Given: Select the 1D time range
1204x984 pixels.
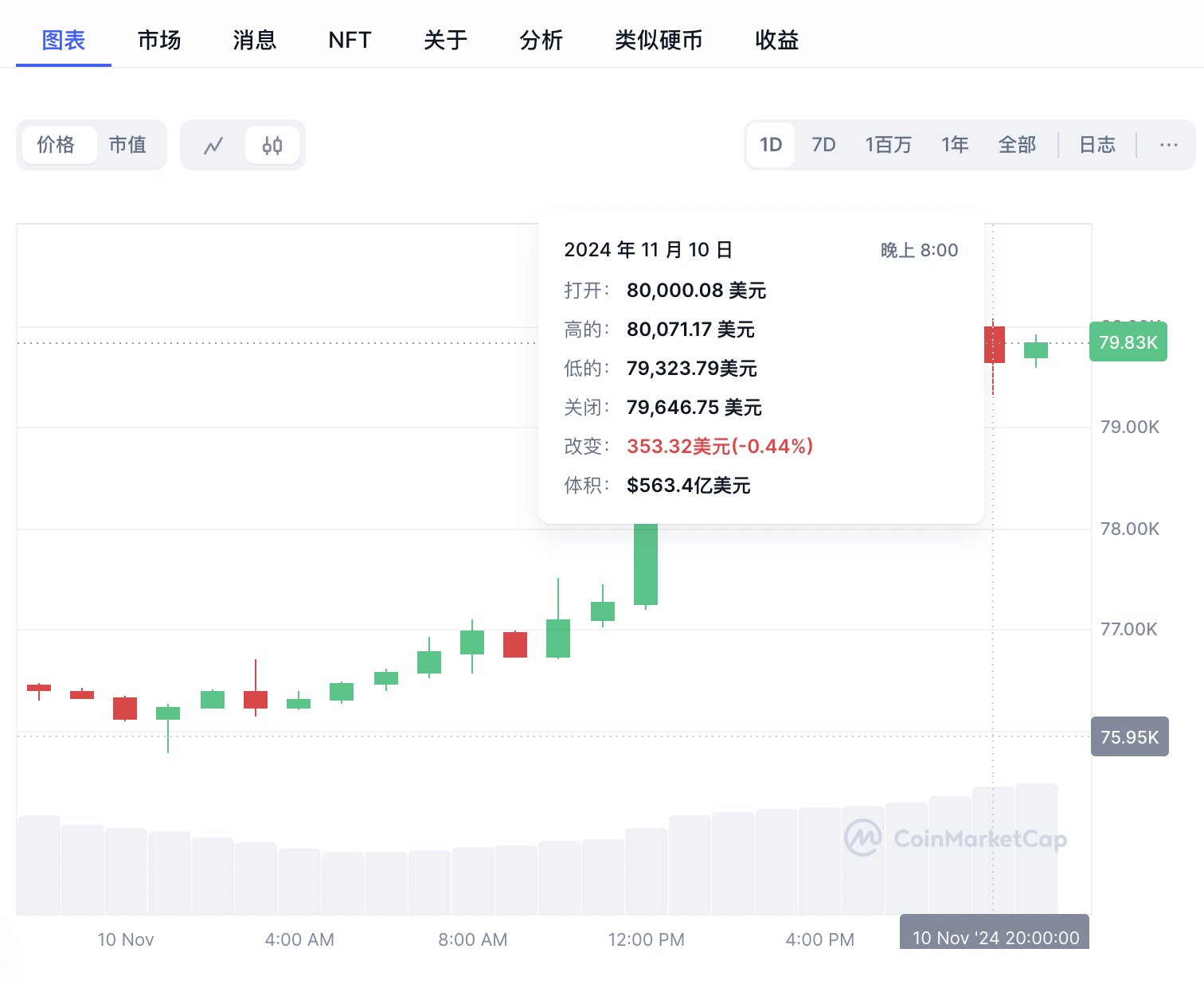Looking at the screenshot, I should point(770,145).
